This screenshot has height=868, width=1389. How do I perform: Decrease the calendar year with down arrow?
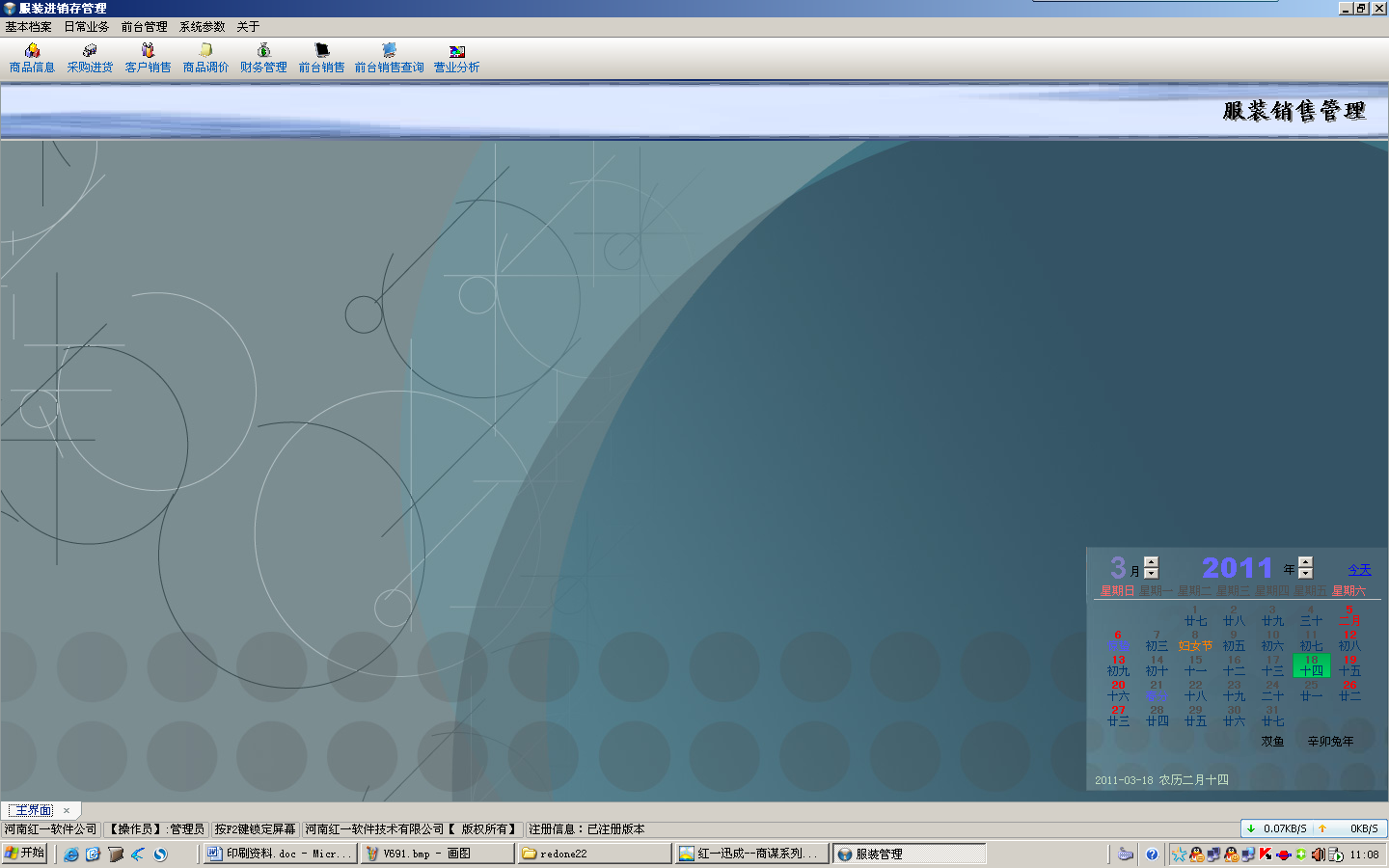[x=1305, y=573]
